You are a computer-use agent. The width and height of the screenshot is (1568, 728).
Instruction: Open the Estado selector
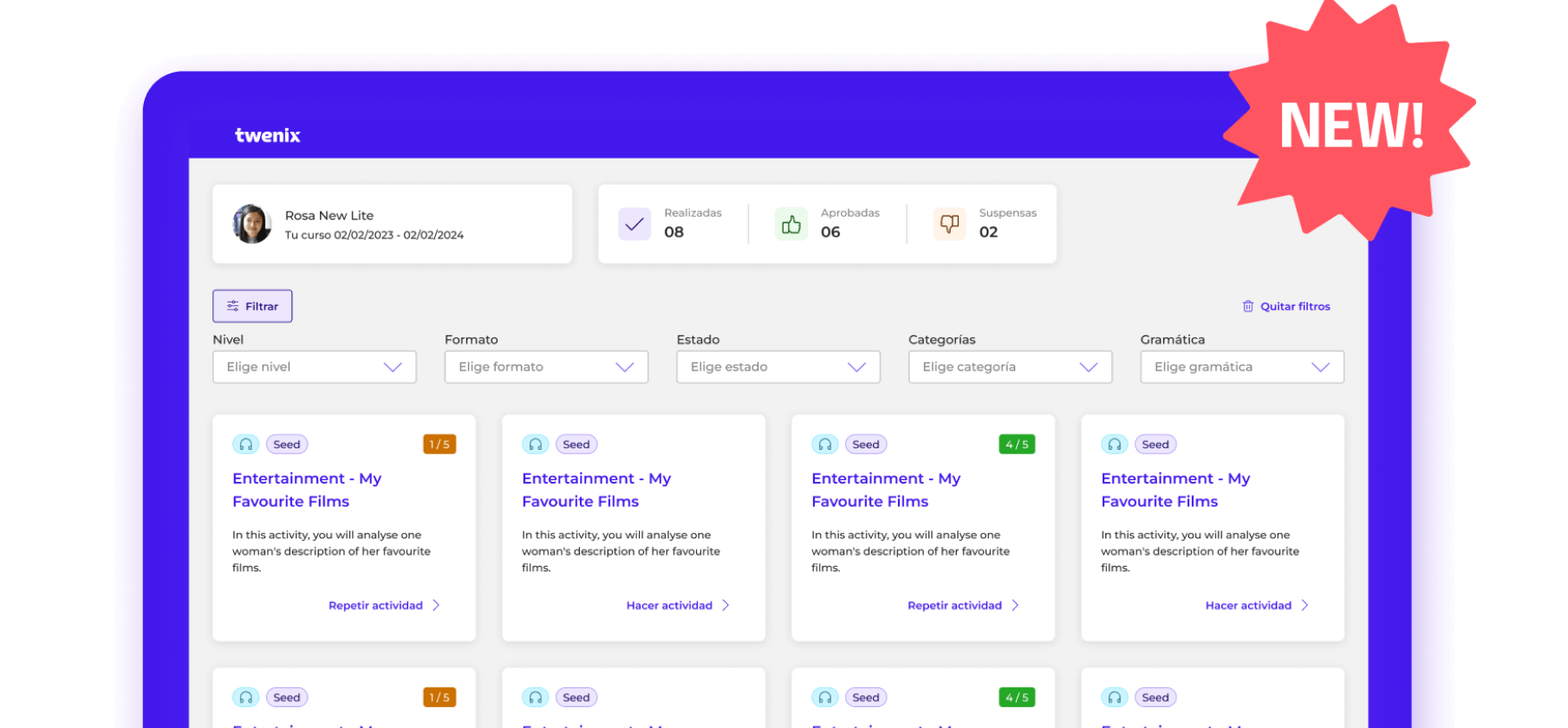point(777,367)
